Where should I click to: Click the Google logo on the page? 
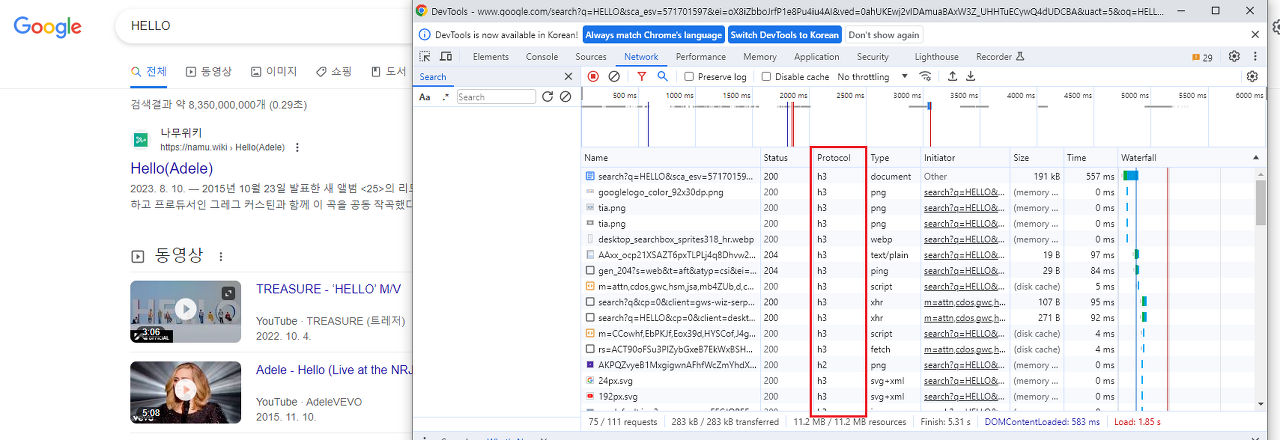[x=47, y=27]
